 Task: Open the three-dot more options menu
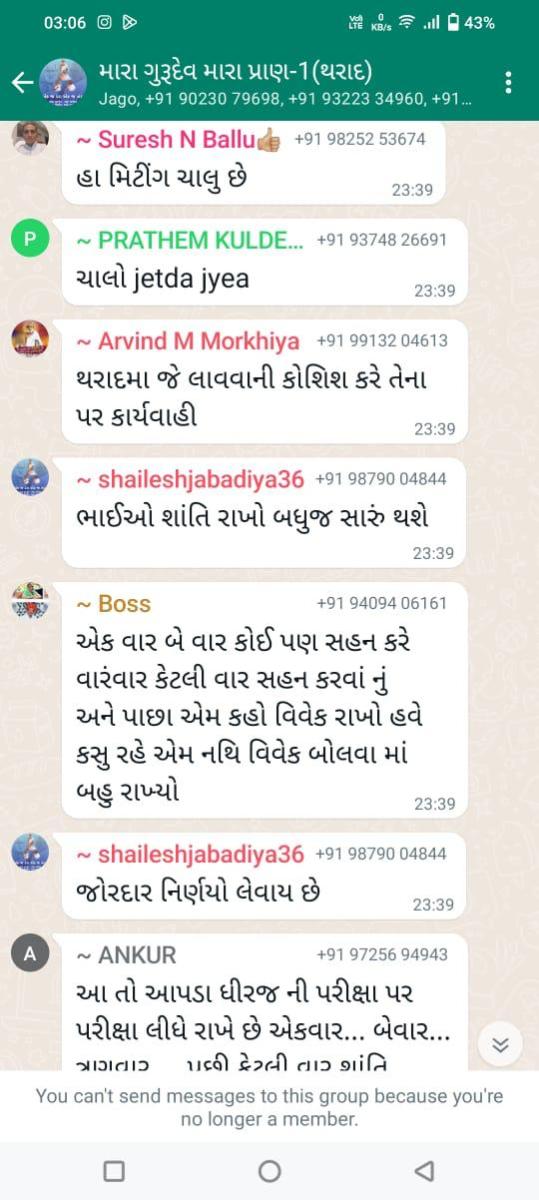point(509,82)
